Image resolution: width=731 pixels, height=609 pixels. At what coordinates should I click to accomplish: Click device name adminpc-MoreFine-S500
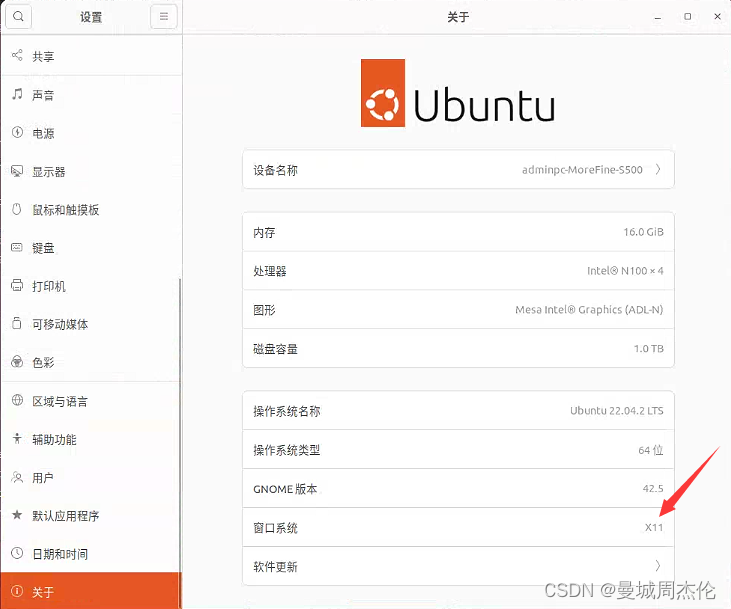pyautogui.click(x=582, y=170)
